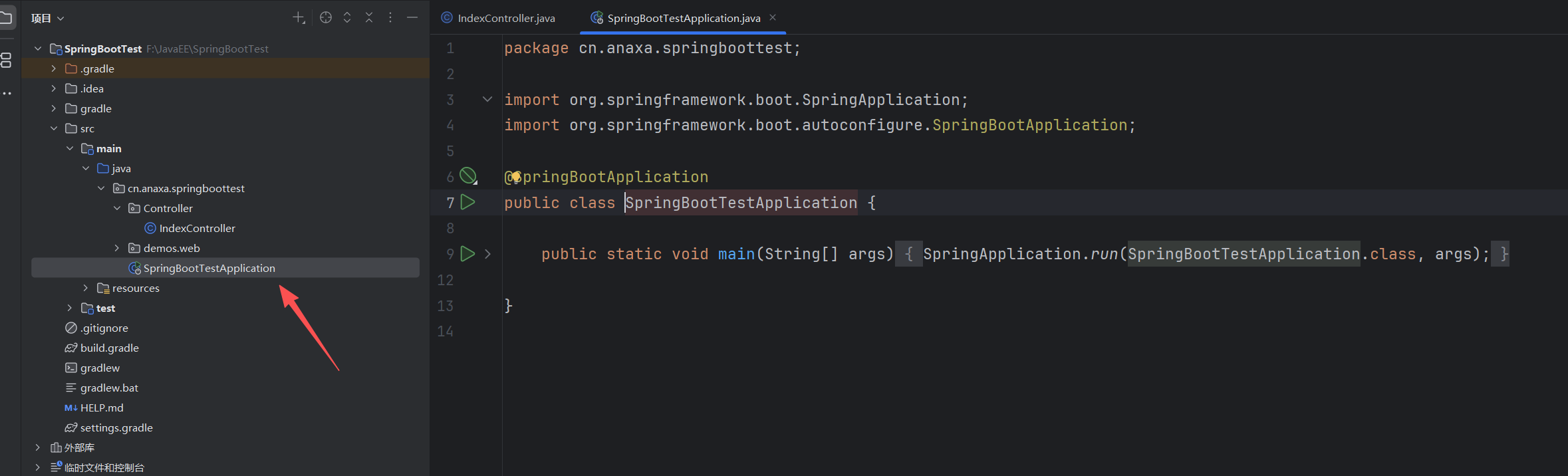Open the HELP.md file
This screenshot has height=476, width=1568.
(x=102, y=408)
